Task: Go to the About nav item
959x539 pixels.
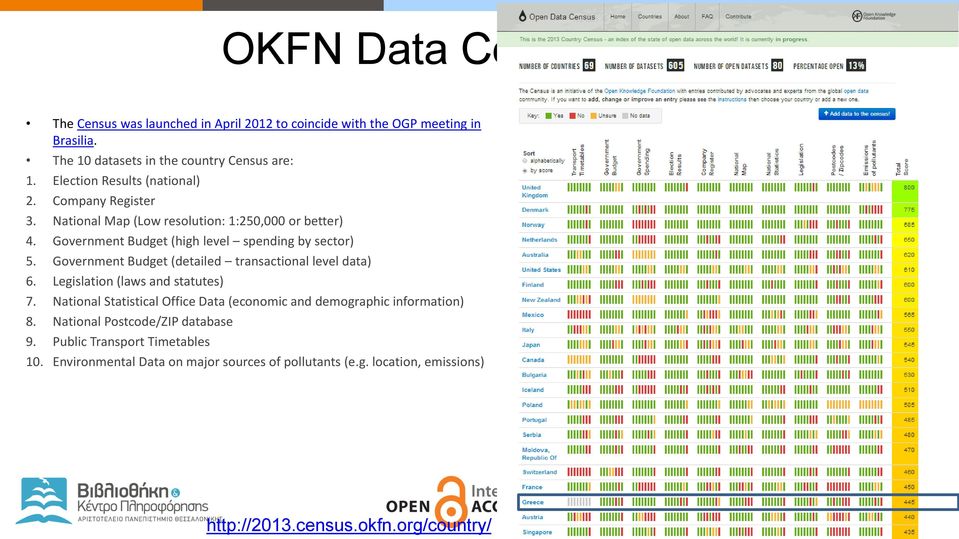Action: [681, 17]
